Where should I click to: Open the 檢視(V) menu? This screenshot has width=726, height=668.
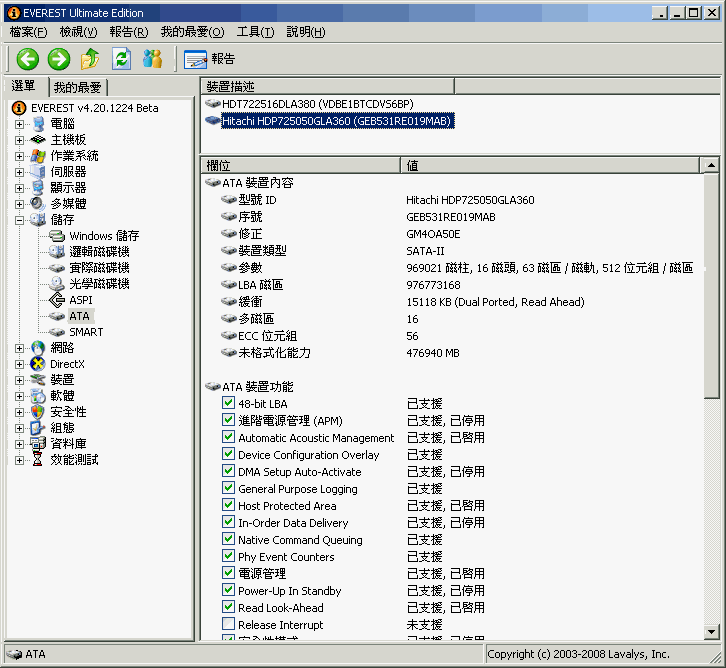79,32
